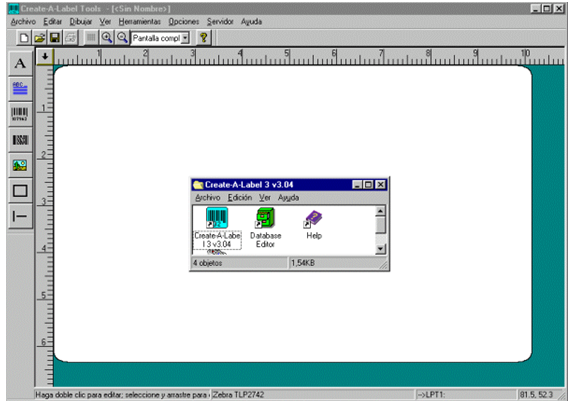The width and height of the screenshot is (572, 406).
Task: Open Archivo menu in folder window
Action: 208,198
